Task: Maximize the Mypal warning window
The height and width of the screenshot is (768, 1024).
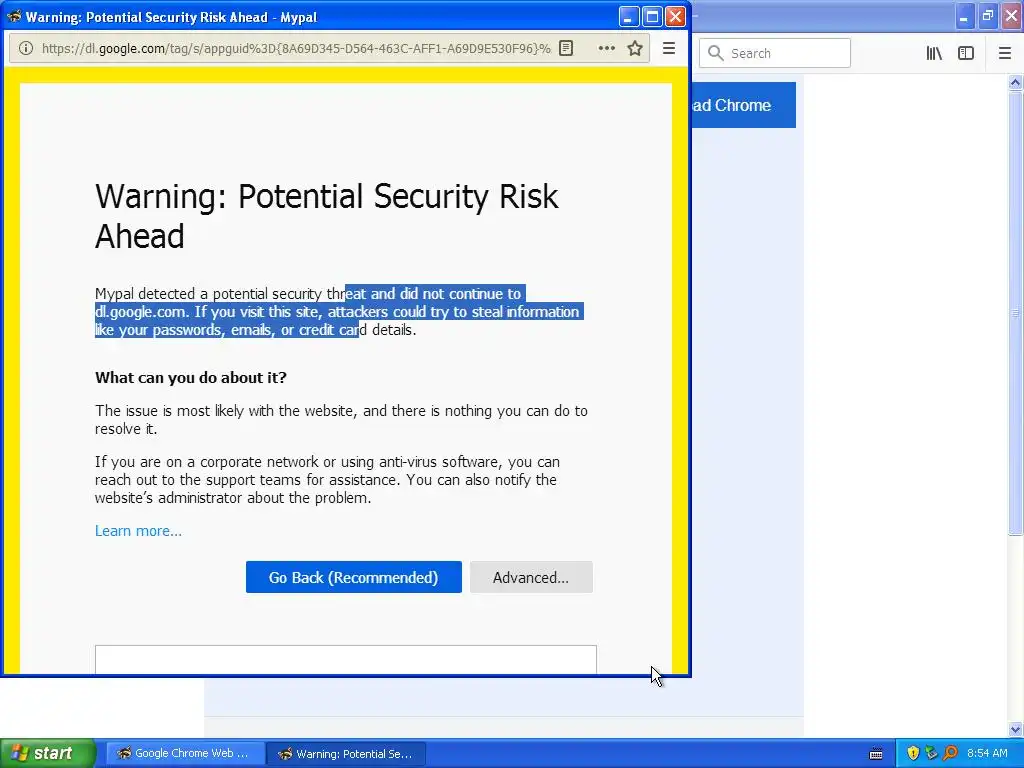Action: coord(652,16)
